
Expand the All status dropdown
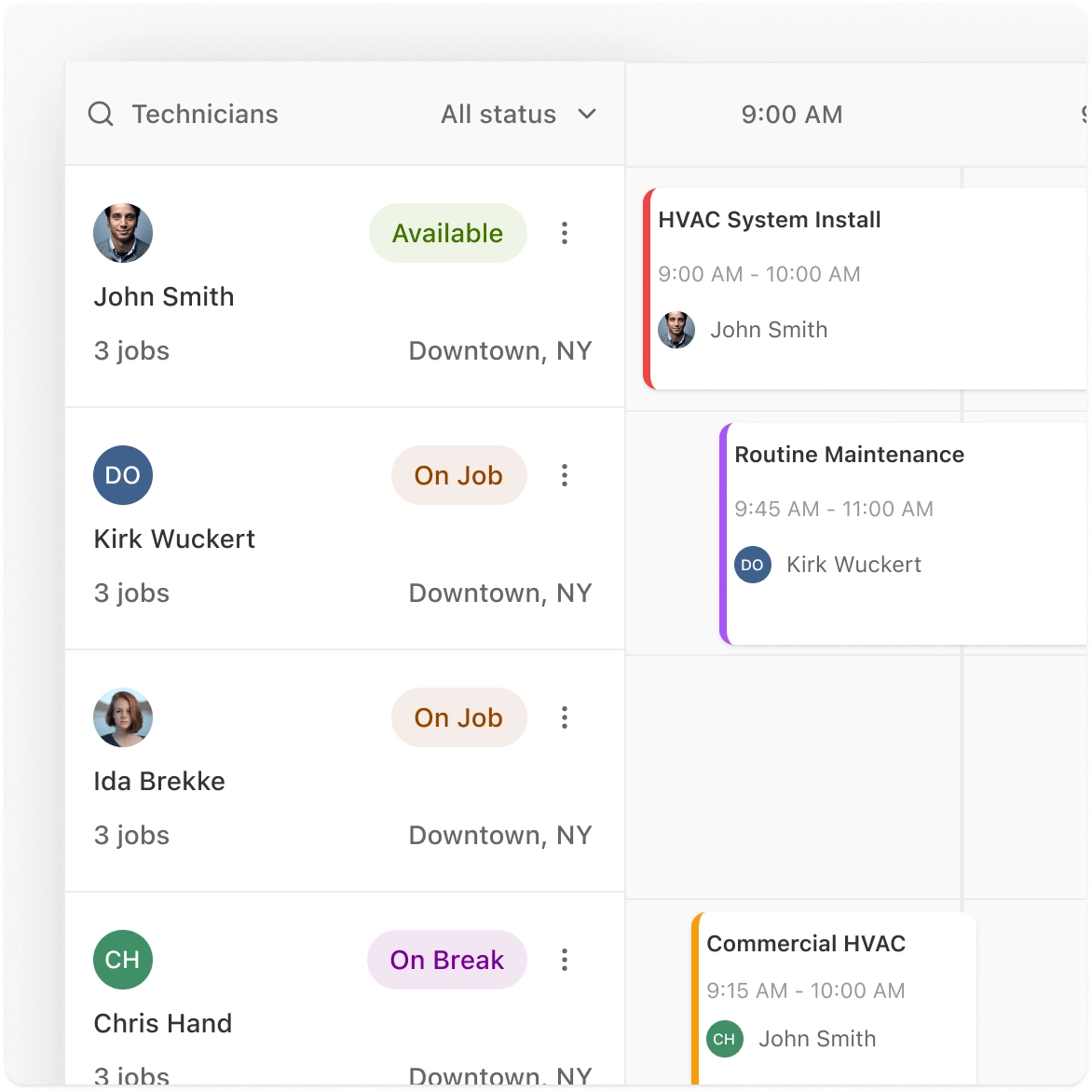[x=498, y=115]
